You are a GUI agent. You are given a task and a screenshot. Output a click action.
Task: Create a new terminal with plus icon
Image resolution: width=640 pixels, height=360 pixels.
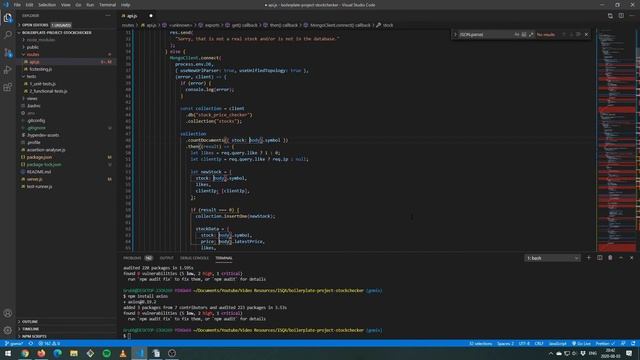point(589,258)
